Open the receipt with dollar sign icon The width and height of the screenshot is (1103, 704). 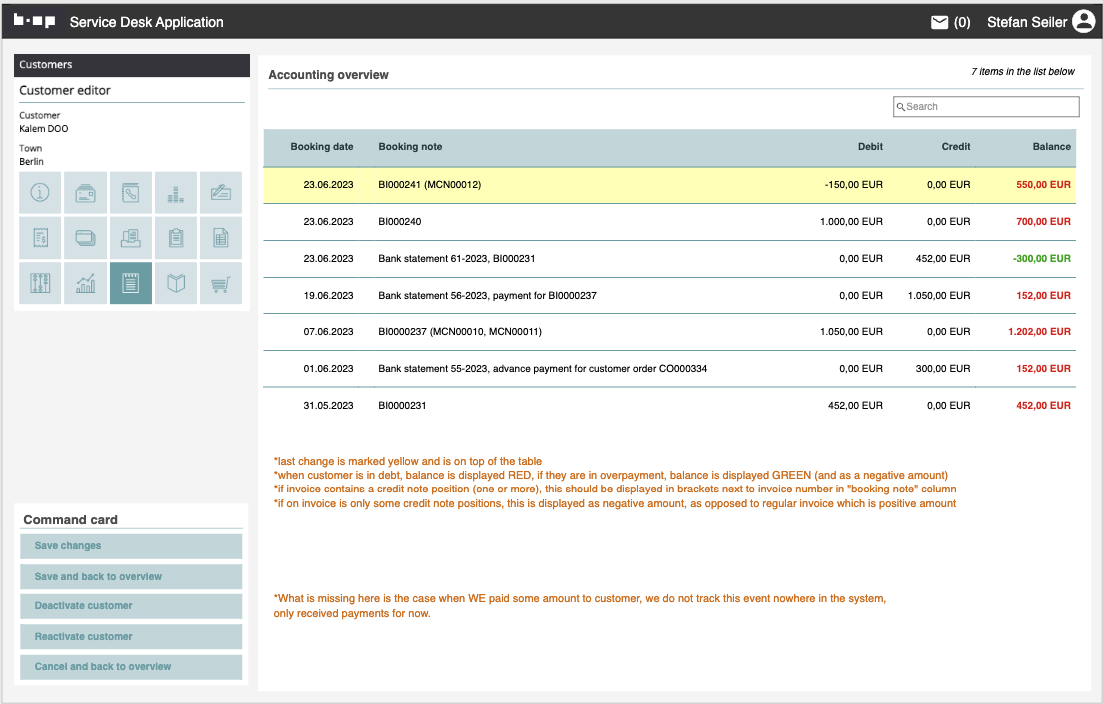click(x=40, y=238)
